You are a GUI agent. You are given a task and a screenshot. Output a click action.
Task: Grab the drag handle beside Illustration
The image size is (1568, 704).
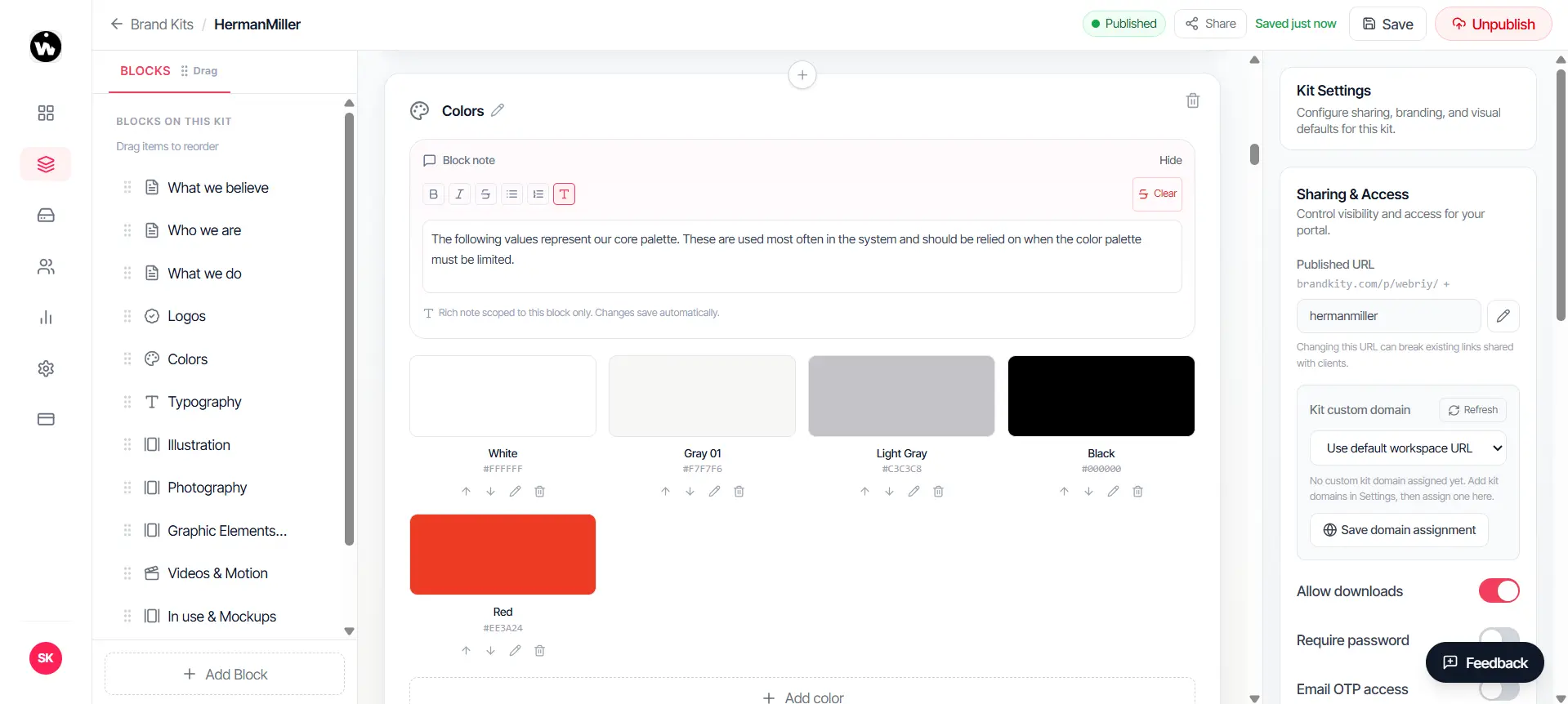(x=127, y=444)
